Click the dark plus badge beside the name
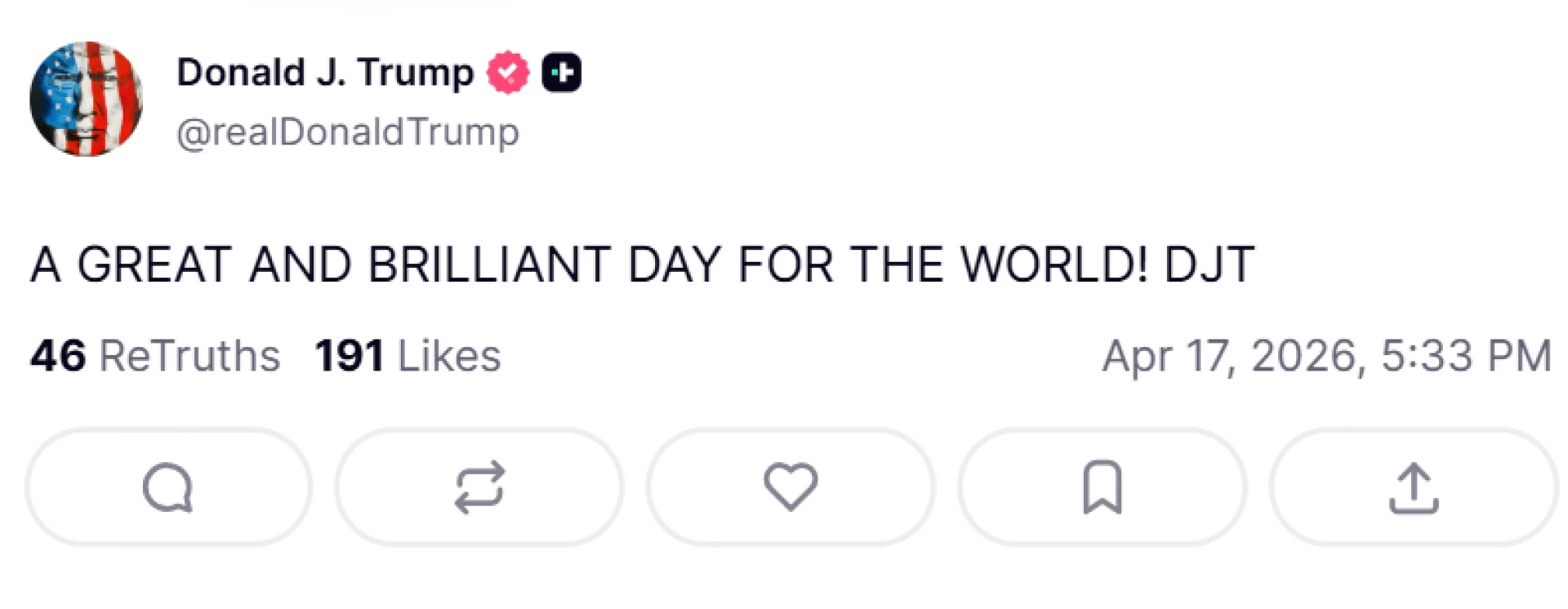1568x609 pixels. (562, 73)
